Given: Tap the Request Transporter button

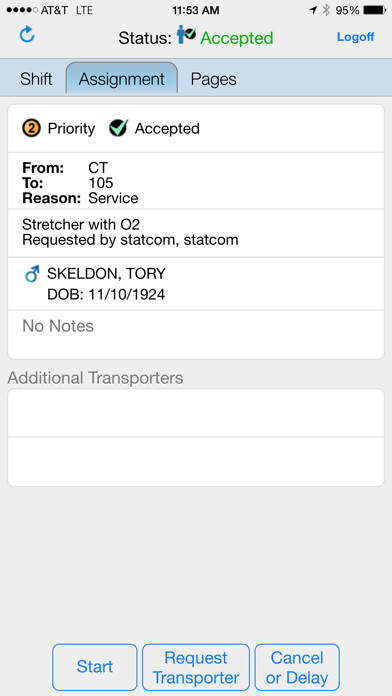Looking at the screenshot, I should click(196, 667).
